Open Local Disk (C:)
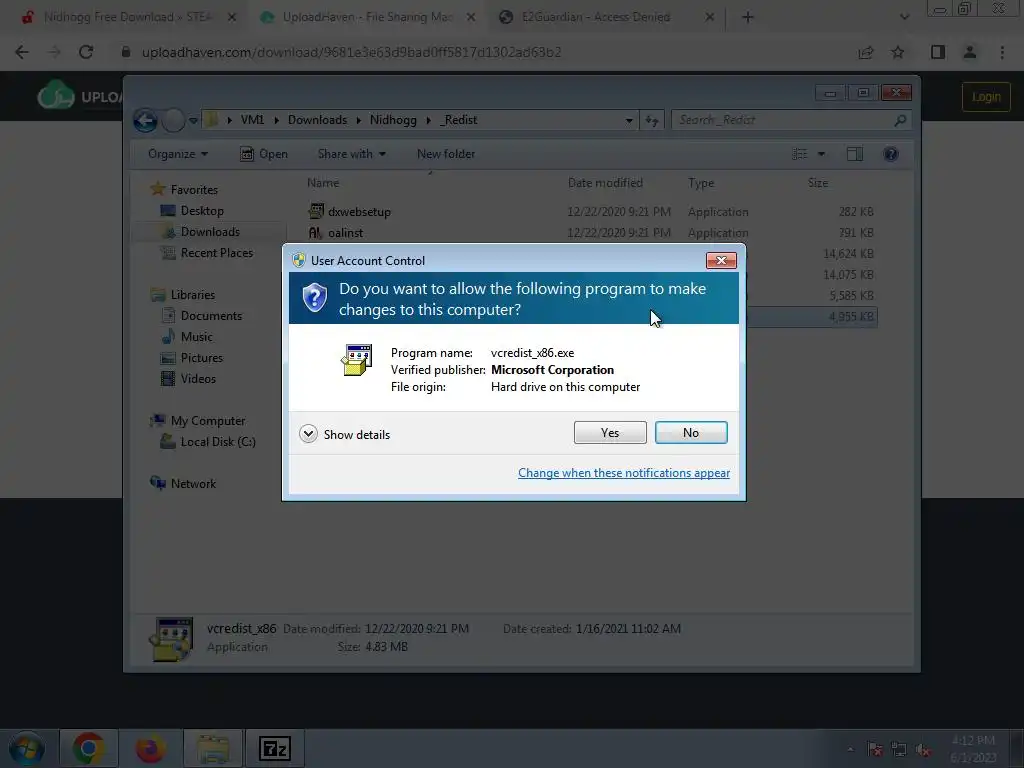 [217, 441]
